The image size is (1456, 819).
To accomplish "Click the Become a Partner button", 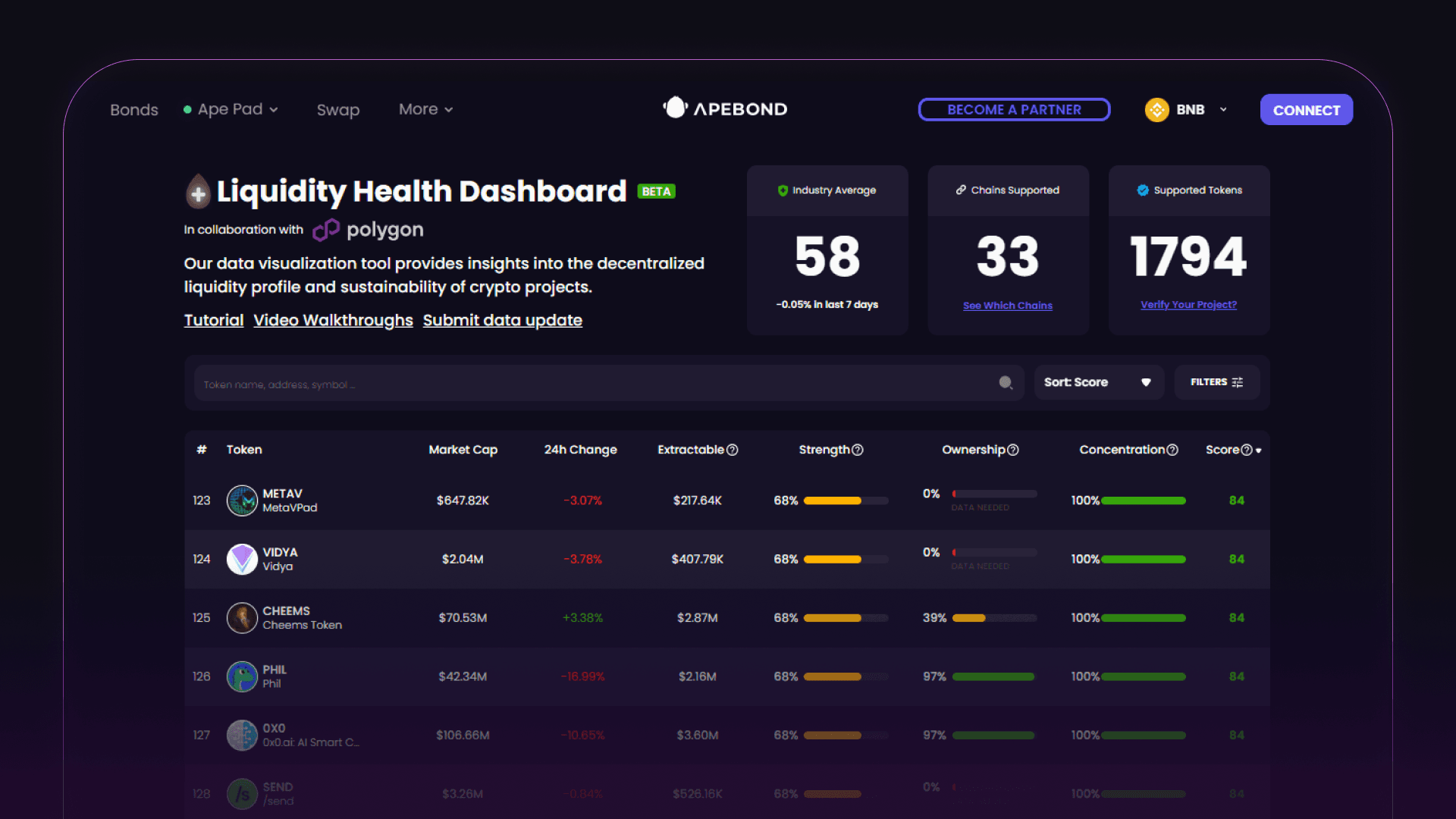I will (x=1014, y=109).
